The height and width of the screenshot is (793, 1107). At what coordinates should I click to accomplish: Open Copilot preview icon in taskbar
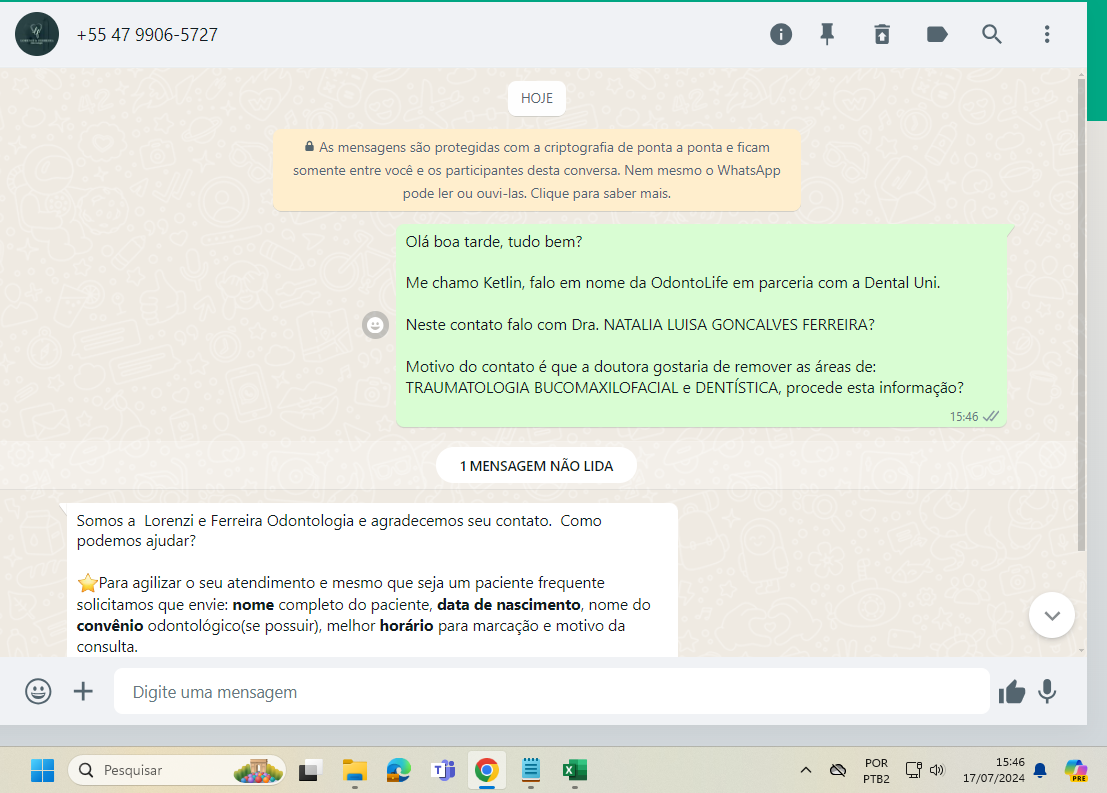point(1076,770)
